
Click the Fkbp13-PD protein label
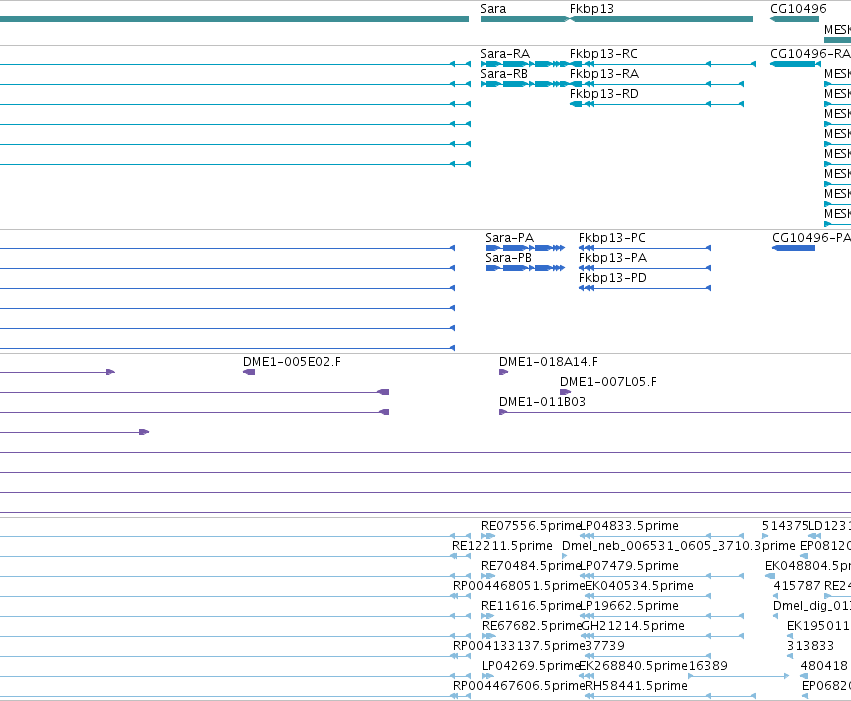(x=613, y=278)
